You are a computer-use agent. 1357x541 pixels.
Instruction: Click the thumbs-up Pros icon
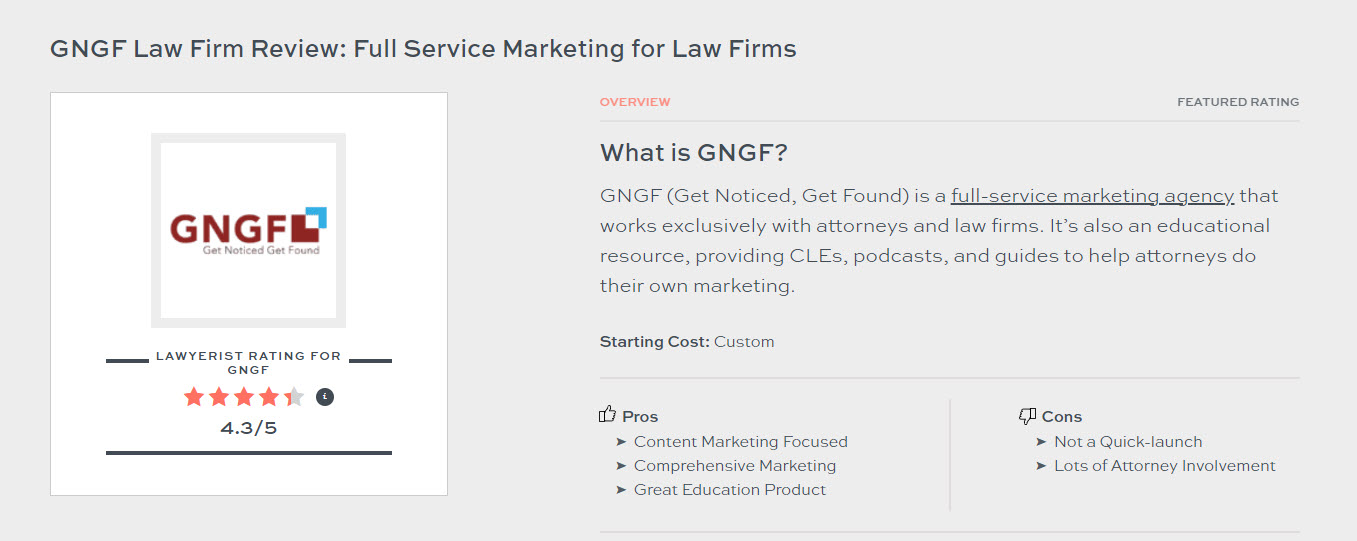[607, 415]
